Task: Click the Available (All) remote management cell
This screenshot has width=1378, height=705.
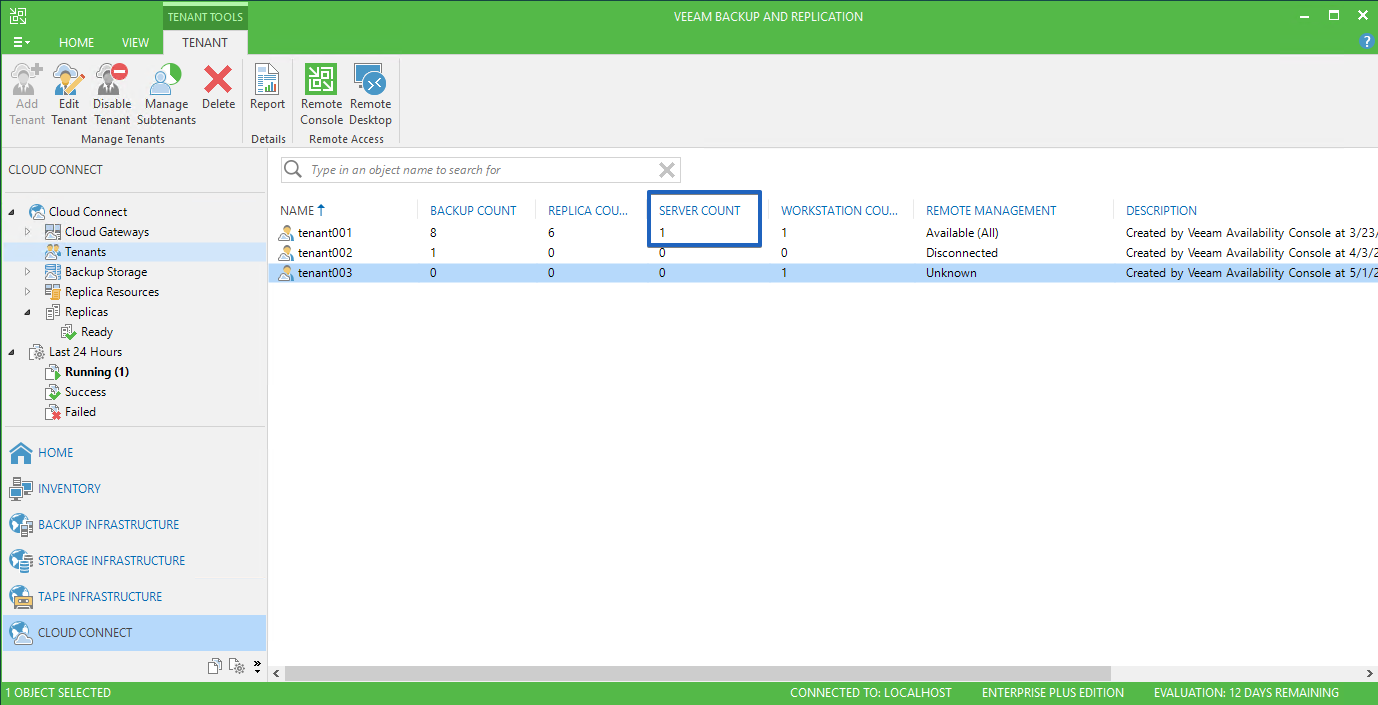Action: tap(962, 233)
